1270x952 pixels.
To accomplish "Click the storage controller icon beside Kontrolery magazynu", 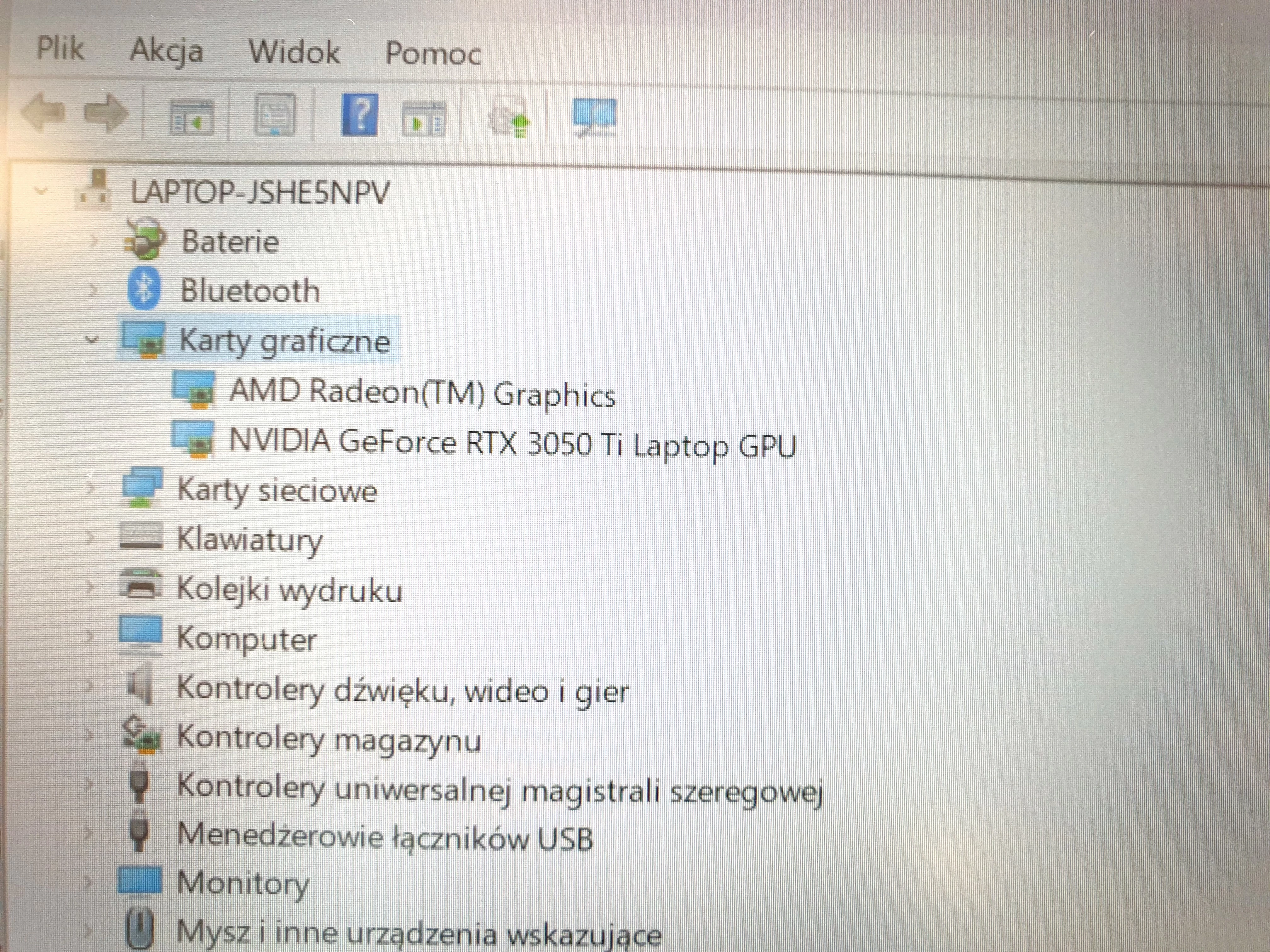I will [142, 734].
